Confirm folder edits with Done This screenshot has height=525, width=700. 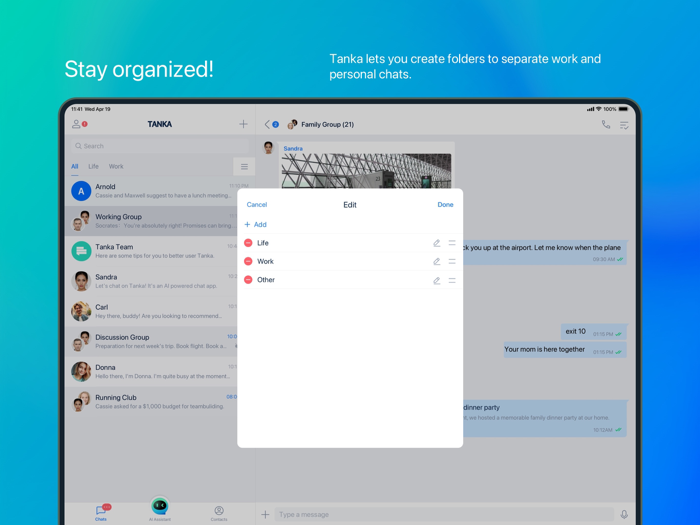[x=445, y=204]
